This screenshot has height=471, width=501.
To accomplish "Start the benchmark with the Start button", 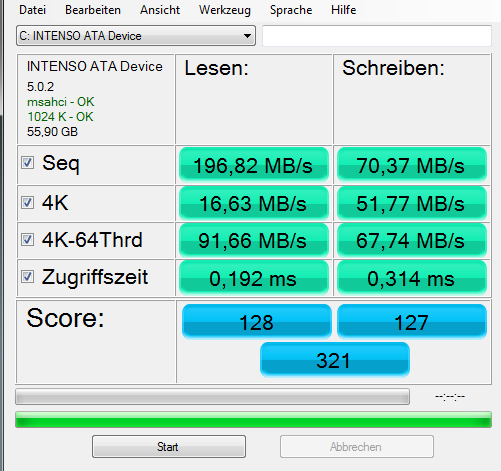I will click(169, 446).
